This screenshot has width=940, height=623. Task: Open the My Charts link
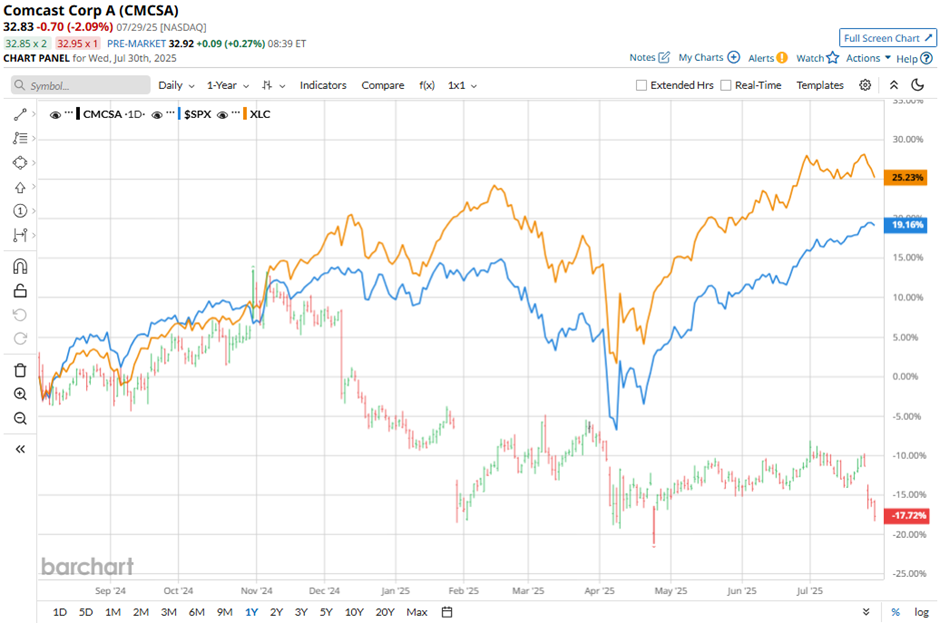[x=701, y=58]
